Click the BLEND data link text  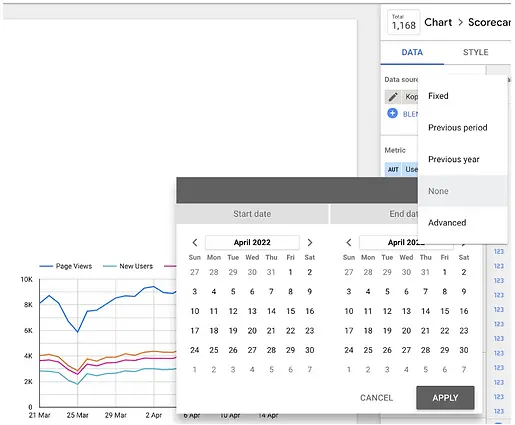pyautogui.click(x=410, y=114)
